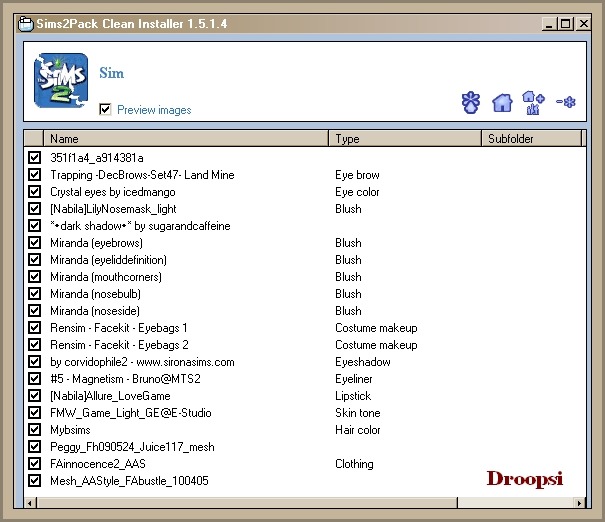Uncheck FAinnocence2_AAS checkbox
This screenshot has width=605, height=522.
point(34,463)
